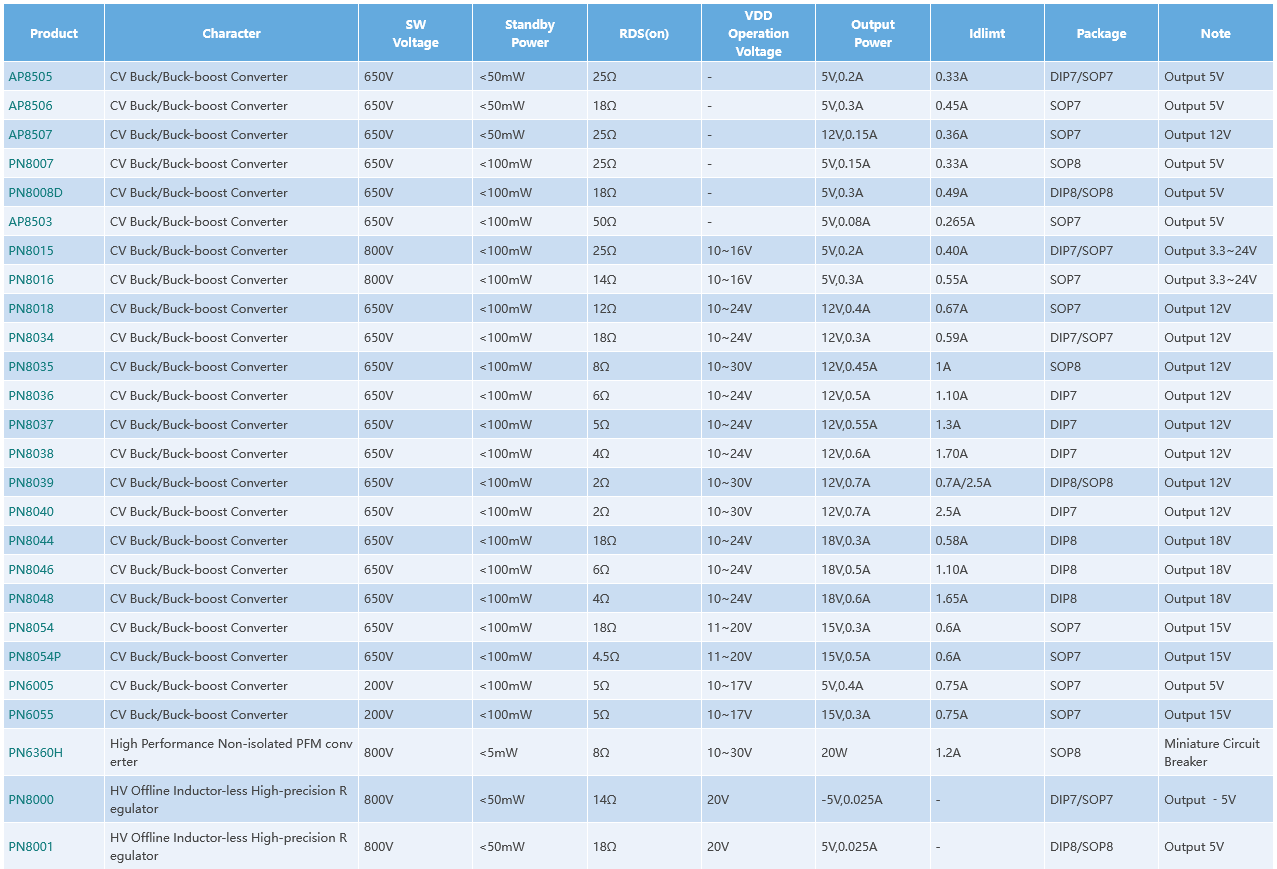Select the '50Ω' RDS(on) cell
Image resolution: width=1277 pixels, height=869 pixels.
click(644, 222)
